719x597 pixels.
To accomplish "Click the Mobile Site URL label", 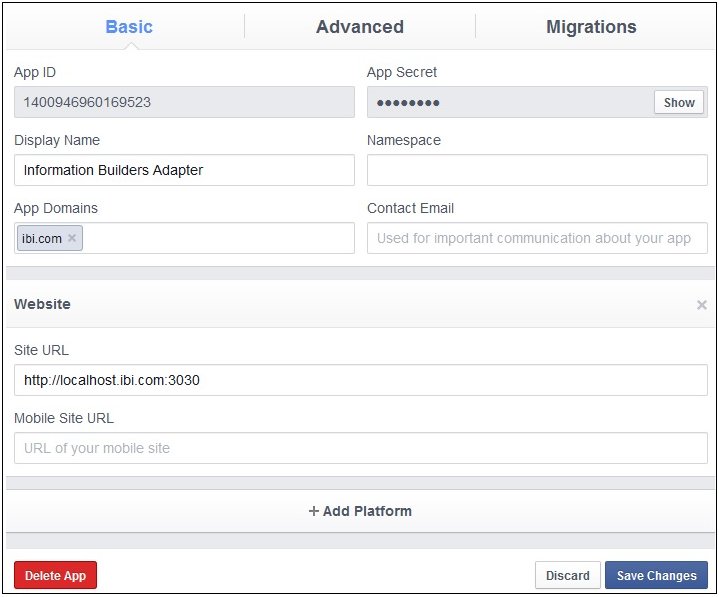I will (64, 418).
